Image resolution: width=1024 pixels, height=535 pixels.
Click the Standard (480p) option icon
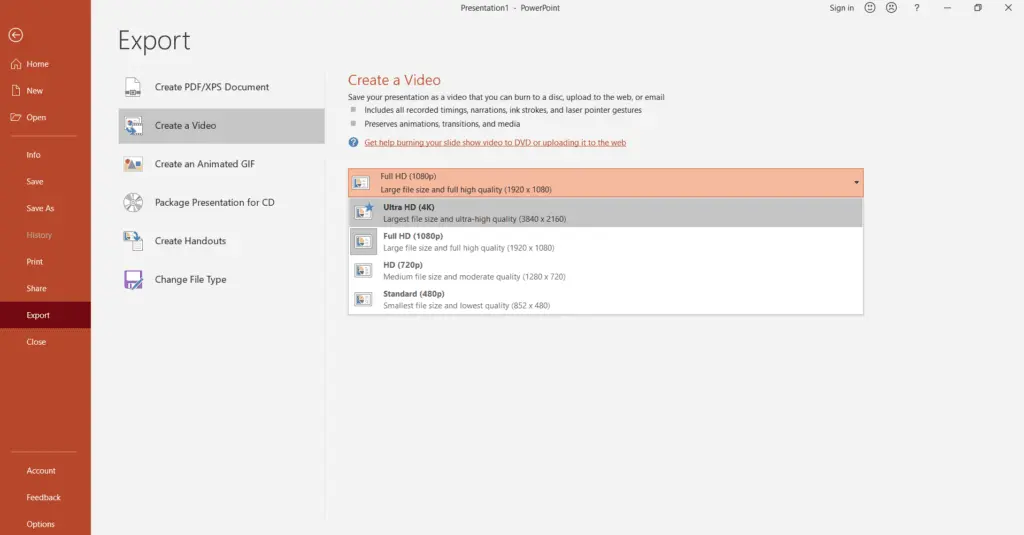point(363,299)
